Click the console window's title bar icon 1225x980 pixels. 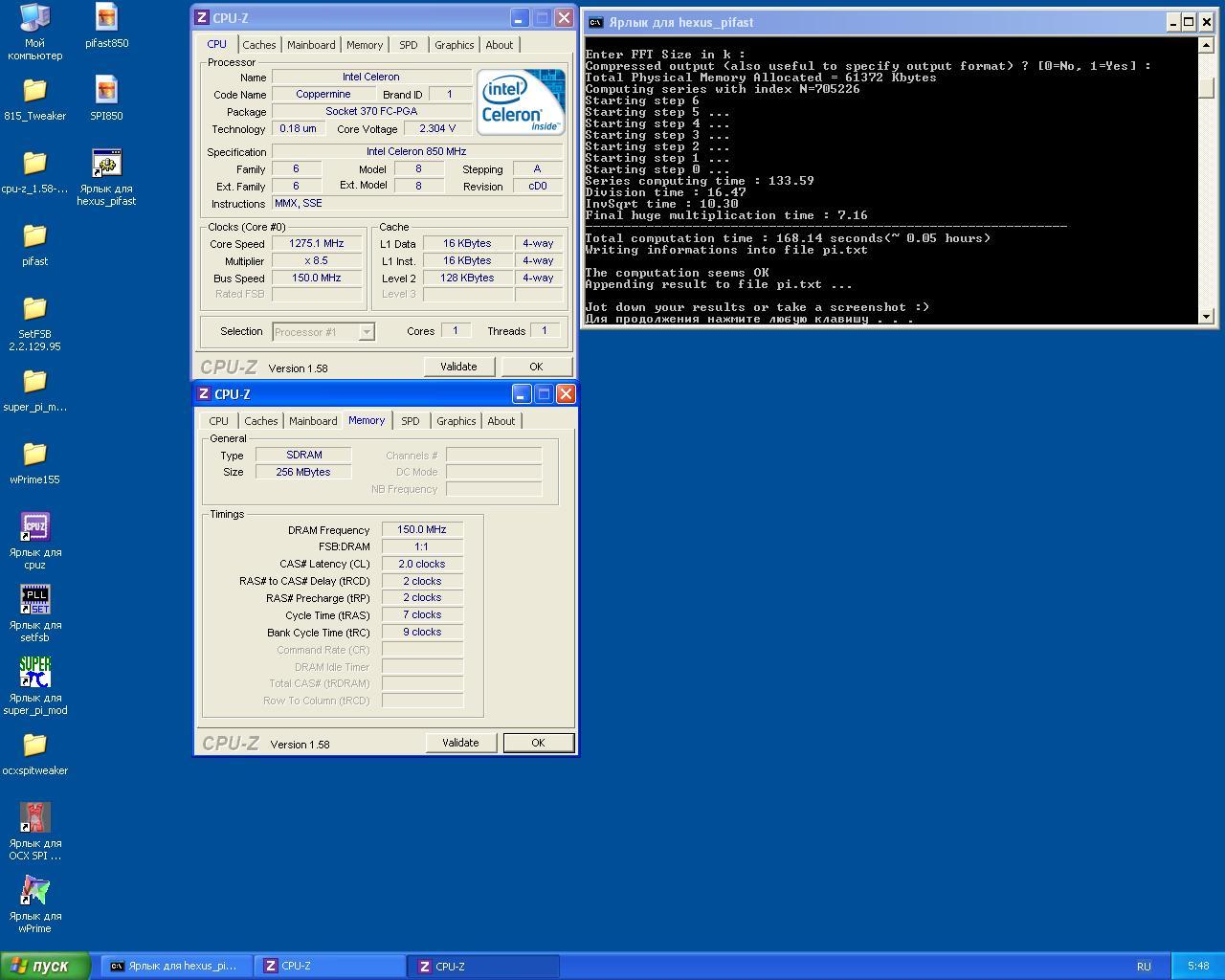coord(595,22)
